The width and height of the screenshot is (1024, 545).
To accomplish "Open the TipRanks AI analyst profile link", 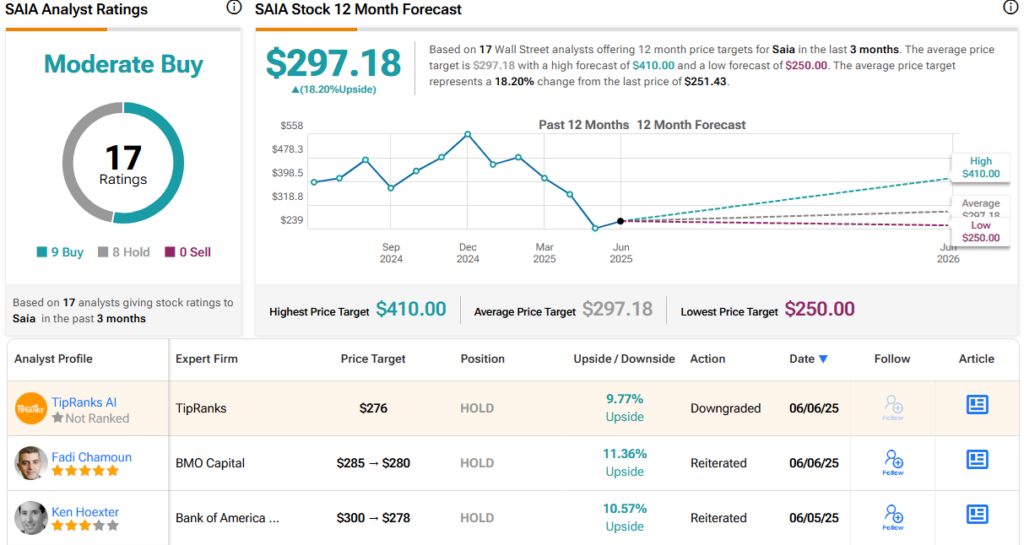I will click(x=84, y=402).
